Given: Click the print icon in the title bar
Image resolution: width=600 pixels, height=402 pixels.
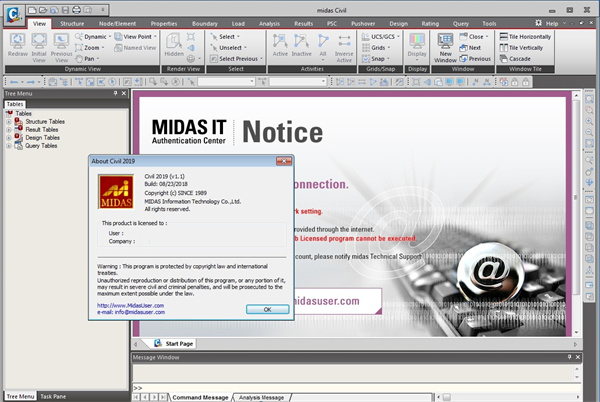Looking at the screenshot, I should 76,10.
